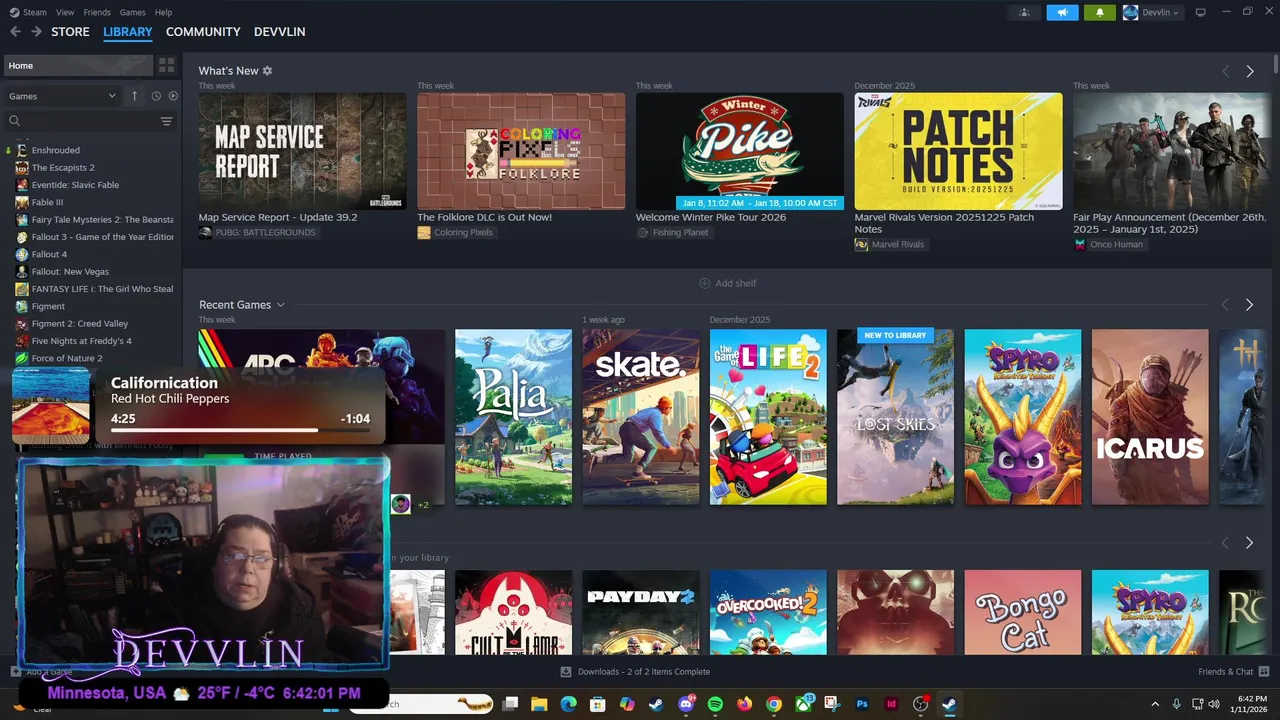Open Photoshop from the taskbar
The width and height of the screenshot is (1280, 720).
tap(862, 704)
